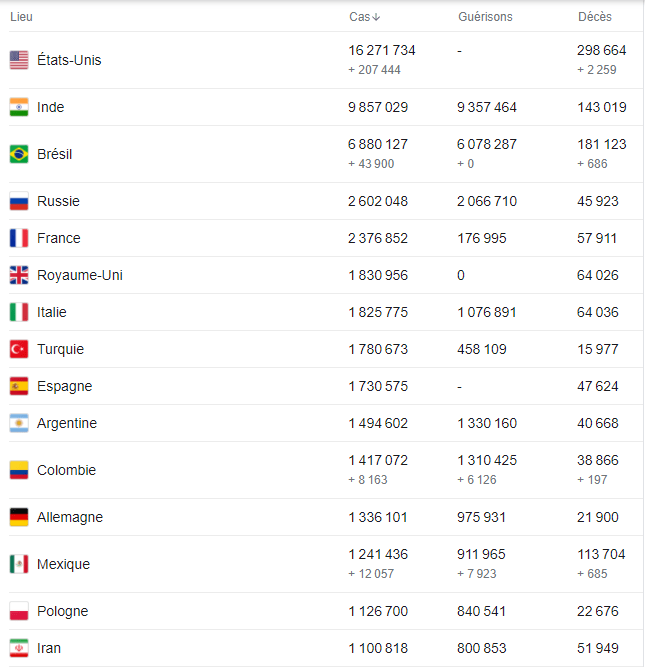645x667 pixels.
Task: Sort table by Décès column
Action: tap(594, 17)
